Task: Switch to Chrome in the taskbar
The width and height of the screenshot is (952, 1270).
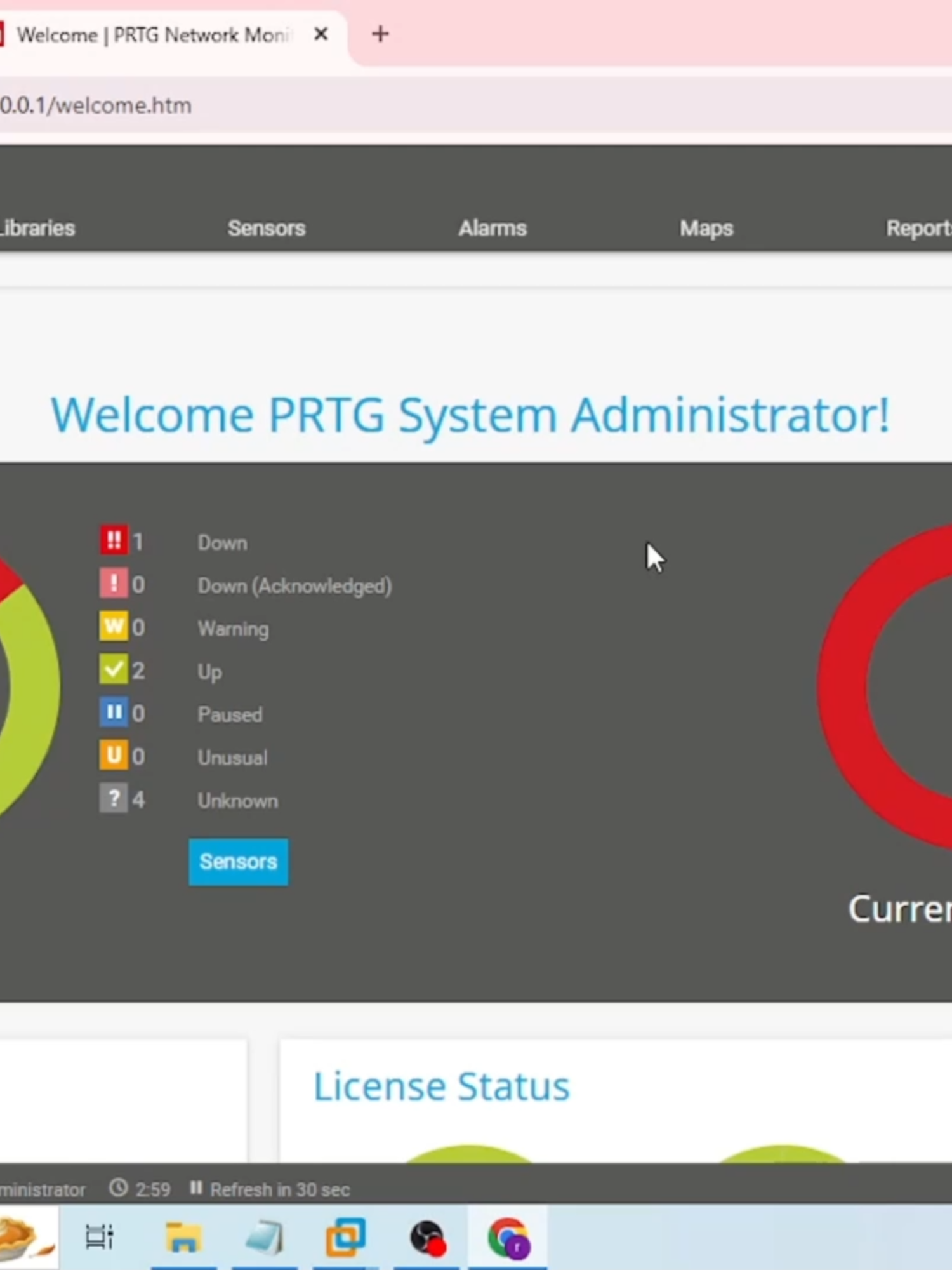Action: (x=508, y=1238)
